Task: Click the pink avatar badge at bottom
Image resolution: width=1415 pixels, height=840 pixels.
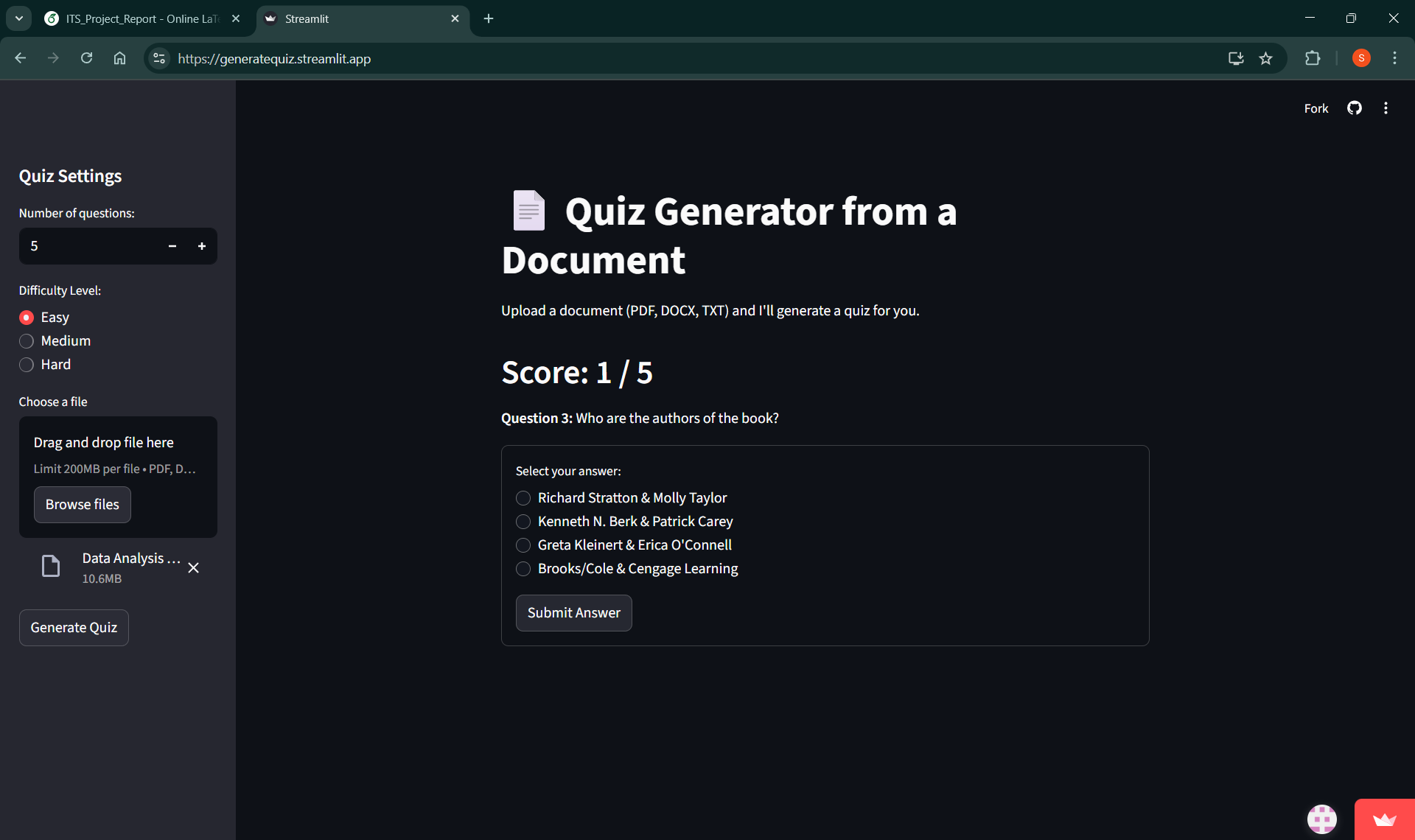Action: pos(1321,819)
